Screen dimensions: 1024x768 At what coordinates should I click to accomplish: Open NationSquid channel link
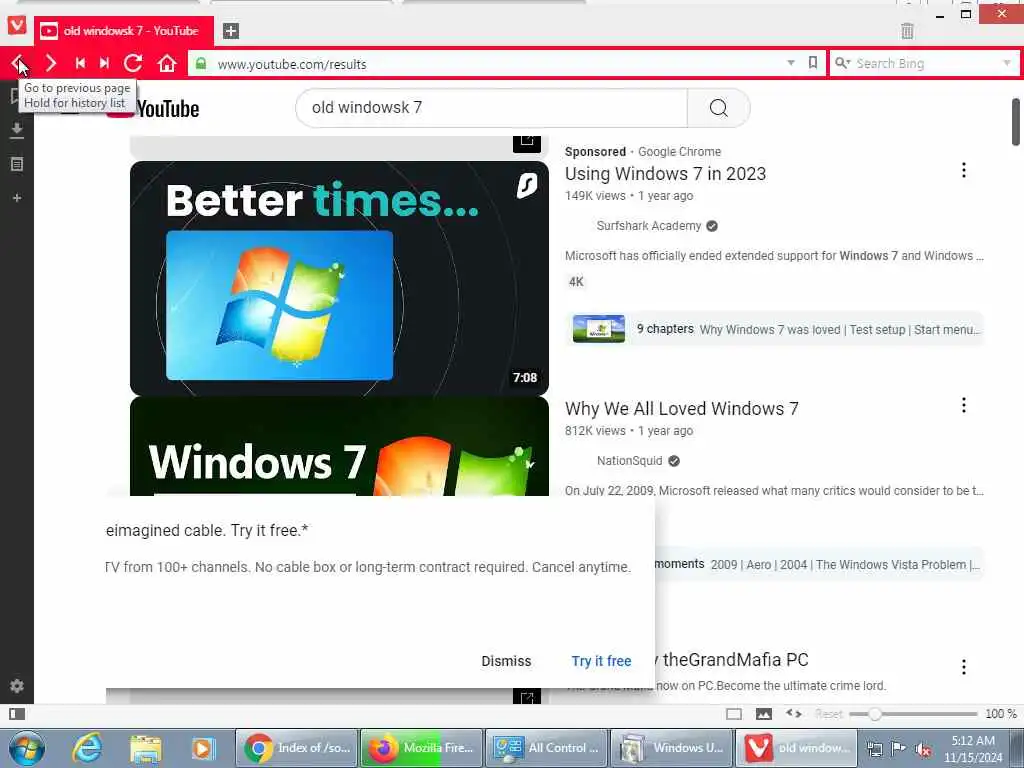(x=630, y=461)
